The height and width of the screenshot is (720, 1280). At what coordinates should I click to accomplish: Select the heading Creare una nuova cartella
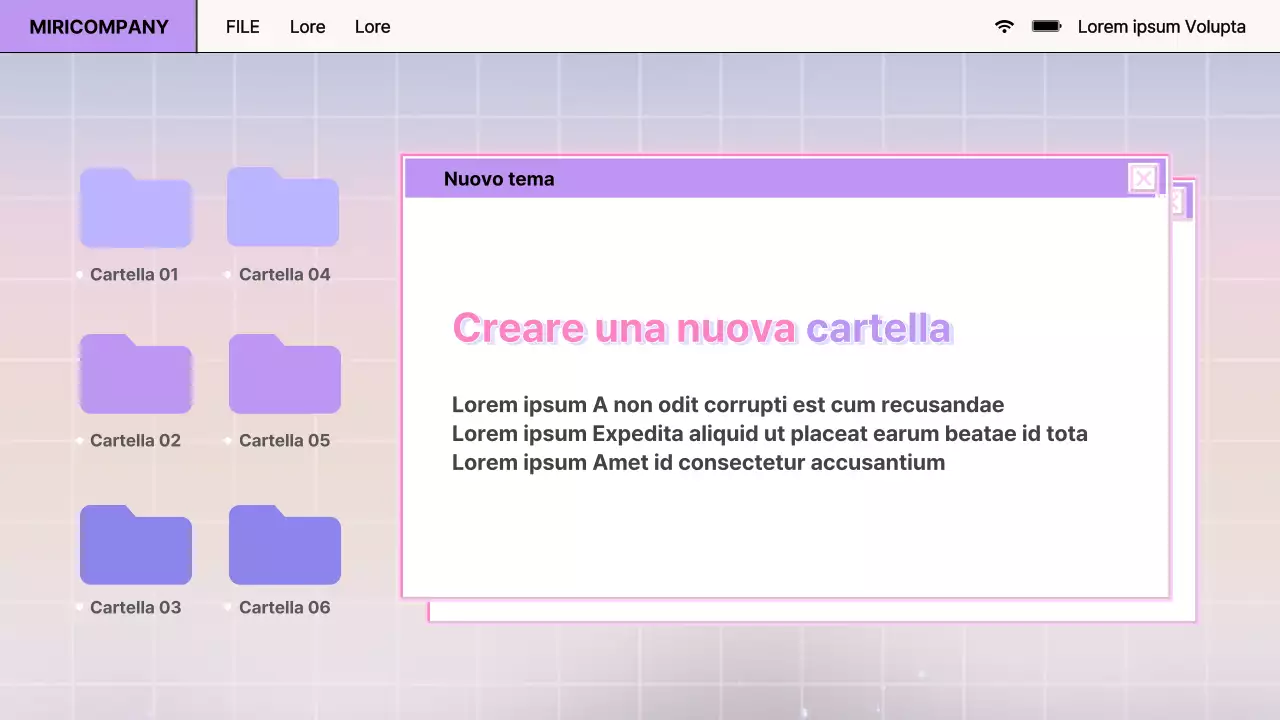(x=702, y=328)
